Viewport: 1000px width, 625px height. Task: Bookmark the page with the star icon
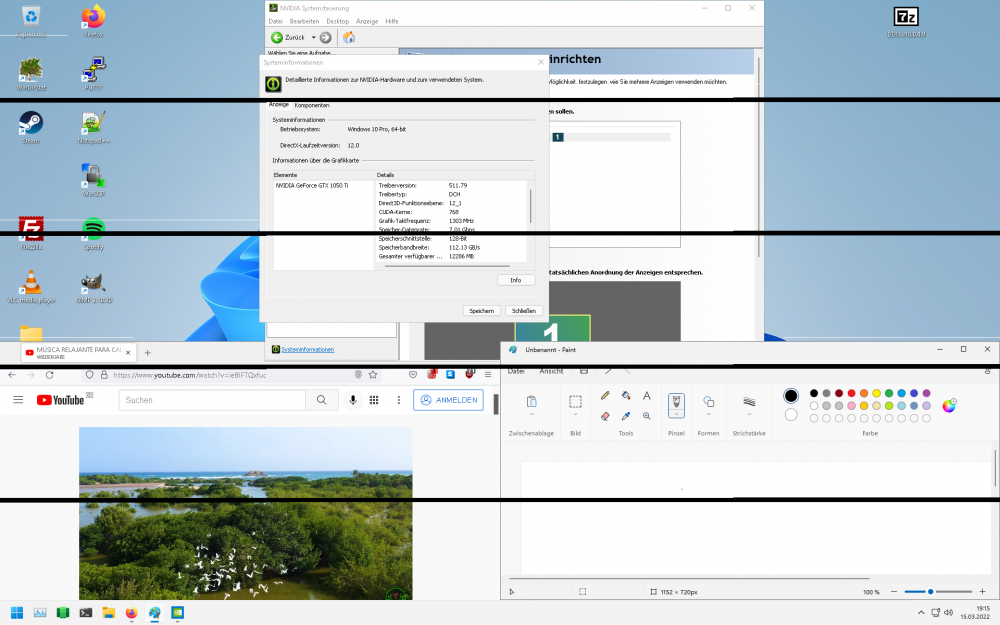point(373,375)
